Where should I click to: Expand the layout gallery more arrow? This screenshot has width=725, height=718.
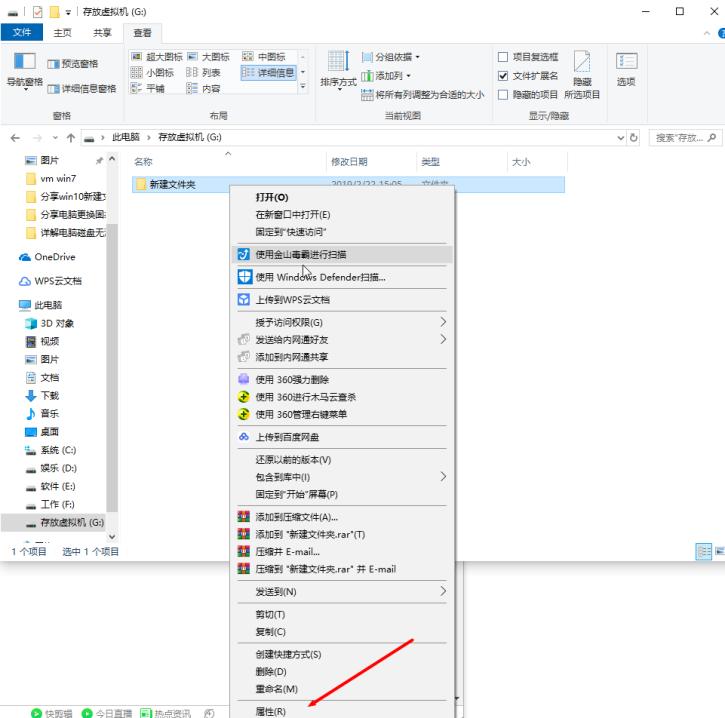[303, 86]
